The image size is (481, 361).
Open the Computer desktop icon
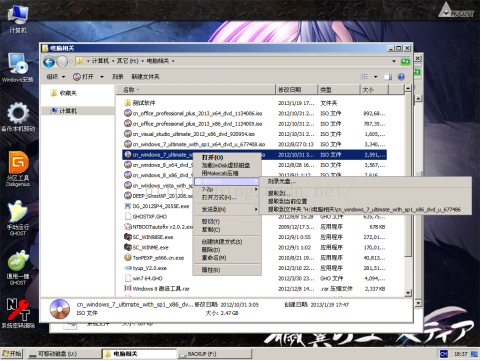pos(18,19)
